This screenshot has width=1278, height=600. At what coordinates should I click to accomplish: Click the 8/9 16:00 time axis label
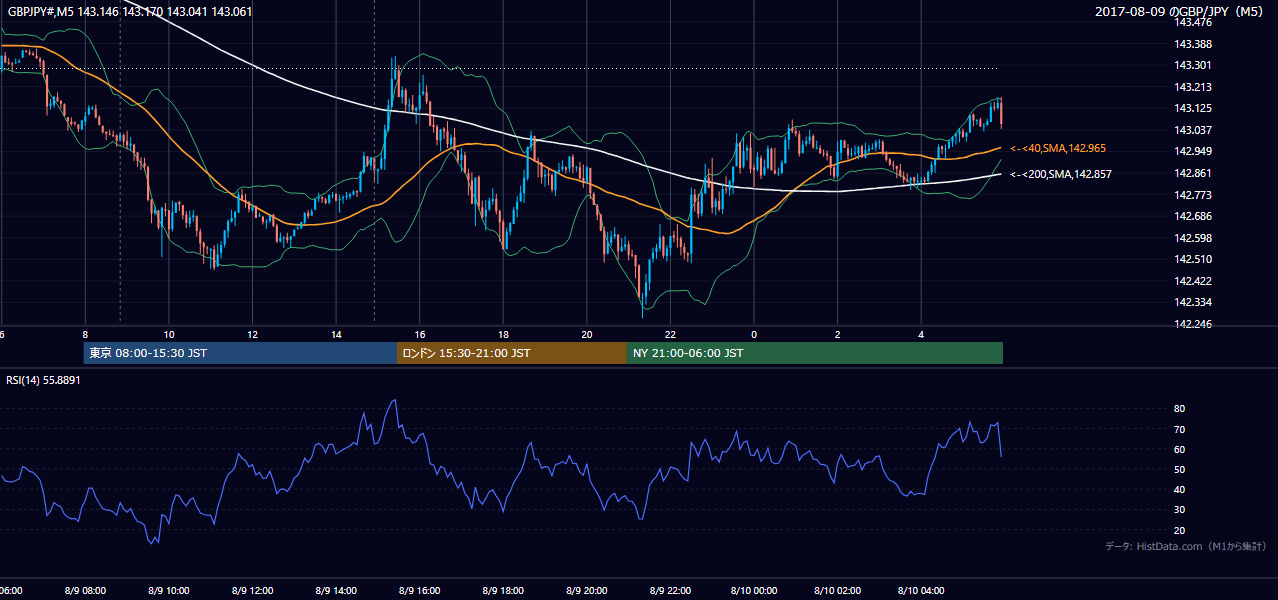click(x=419, y=591)
